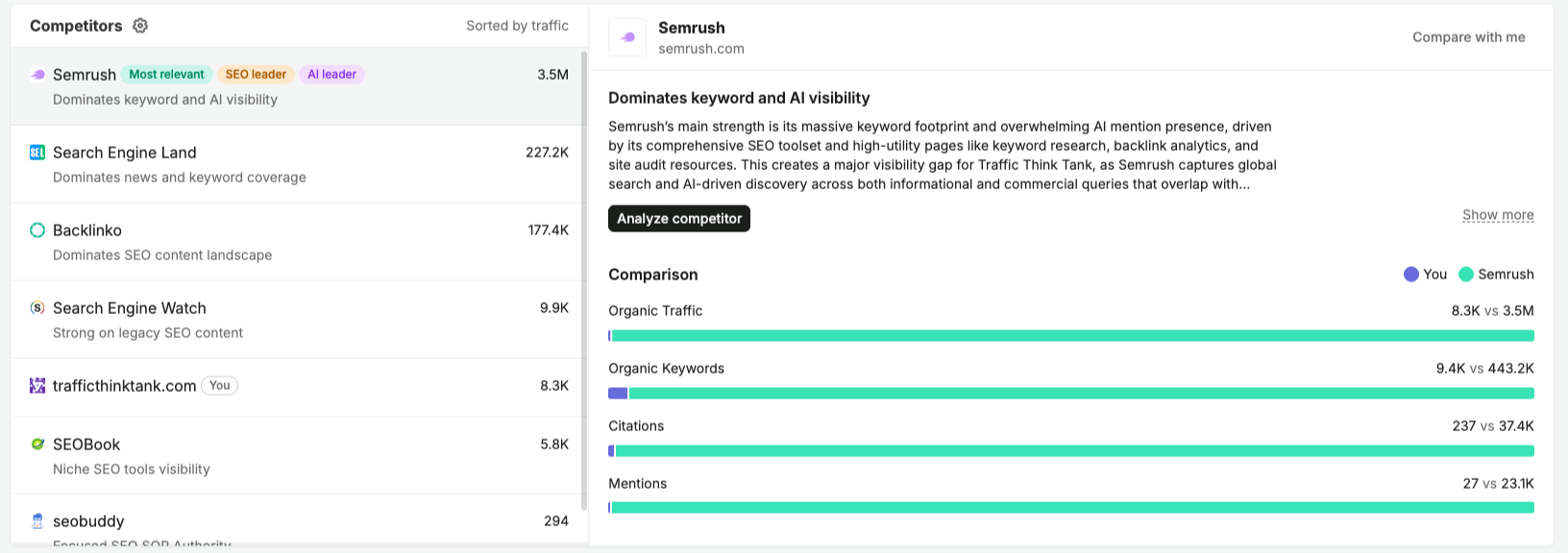
Task: Select the Search Engine Watch competitor
Action: [x=296, y=320]
